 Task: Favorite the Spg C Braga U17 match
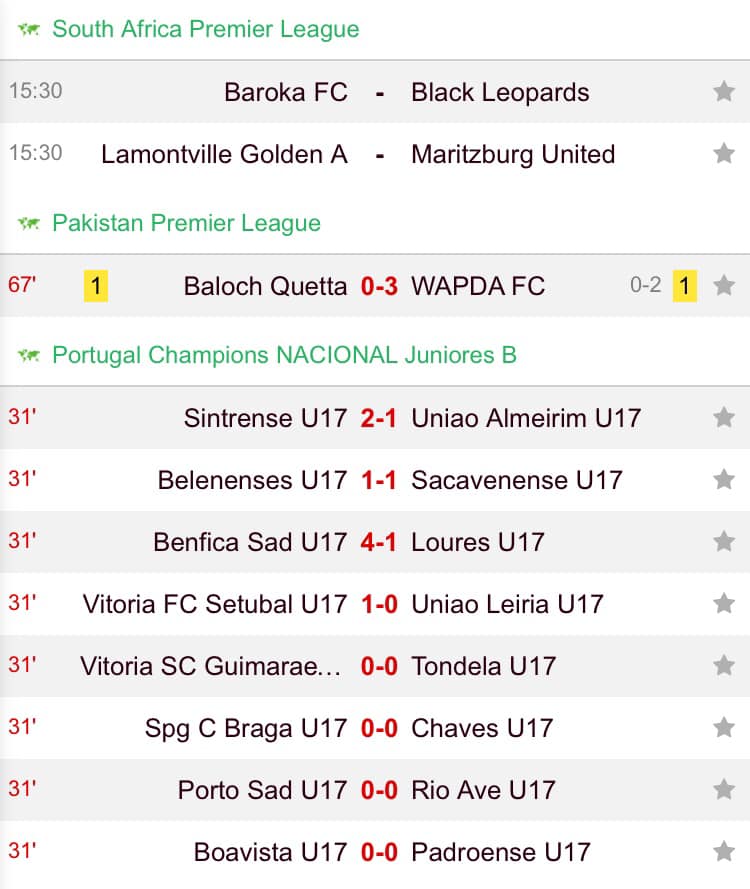[x=724, y=727]
